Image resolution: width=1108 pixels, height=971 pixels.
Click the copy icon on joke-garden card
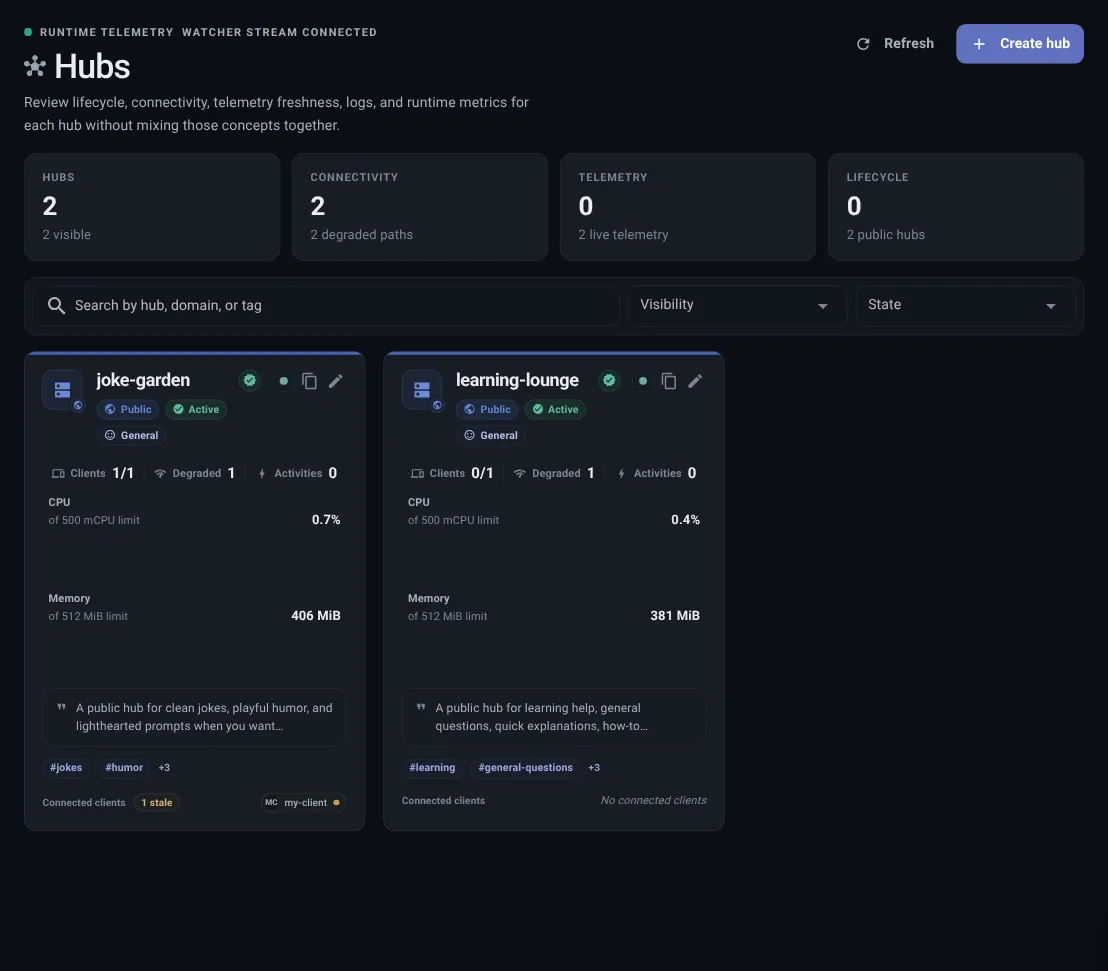(x=309, y=380)
